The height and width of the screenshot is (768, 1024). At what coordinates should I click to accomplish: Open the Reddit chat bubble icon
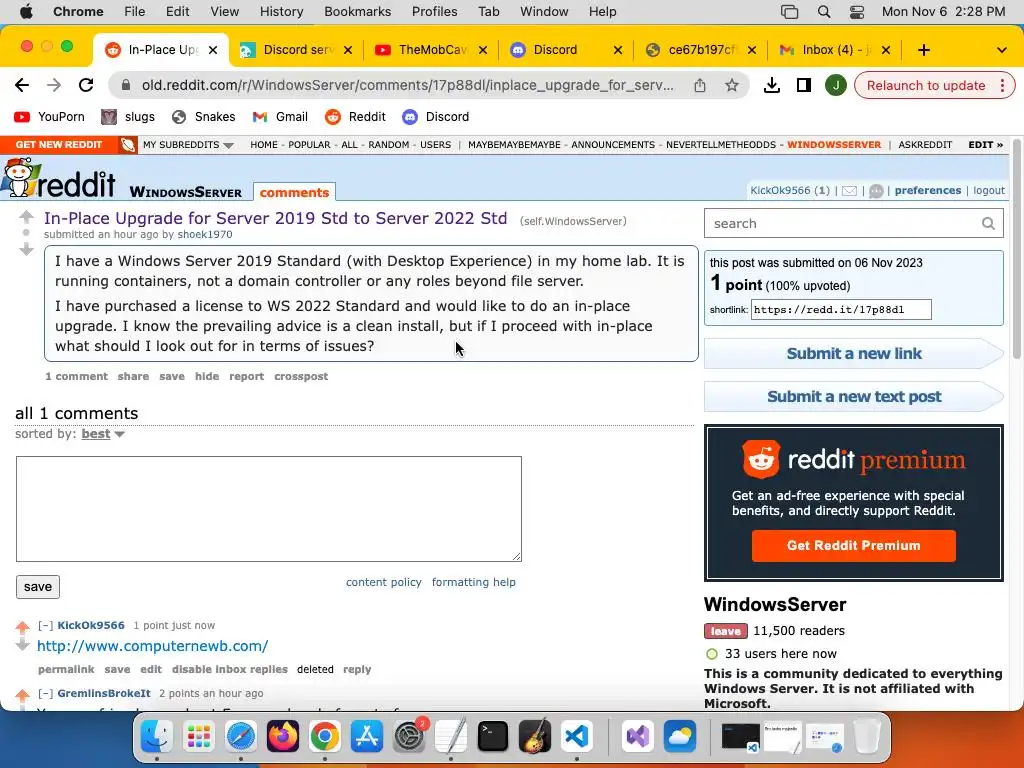pyautogui.click(x=876, y=191)
